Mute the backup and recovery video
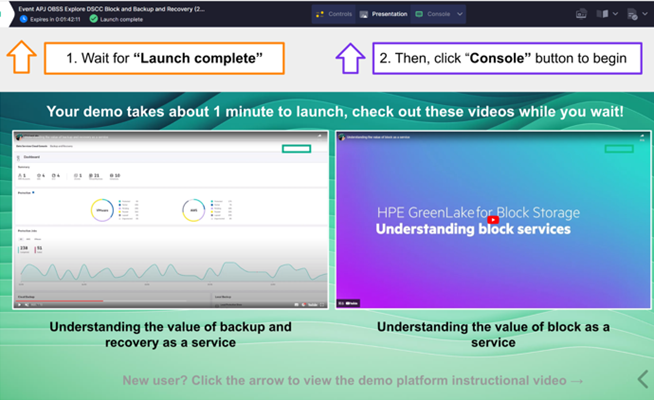Image resolution: width=654 pixels, height=400 pixels. (27, 305)
